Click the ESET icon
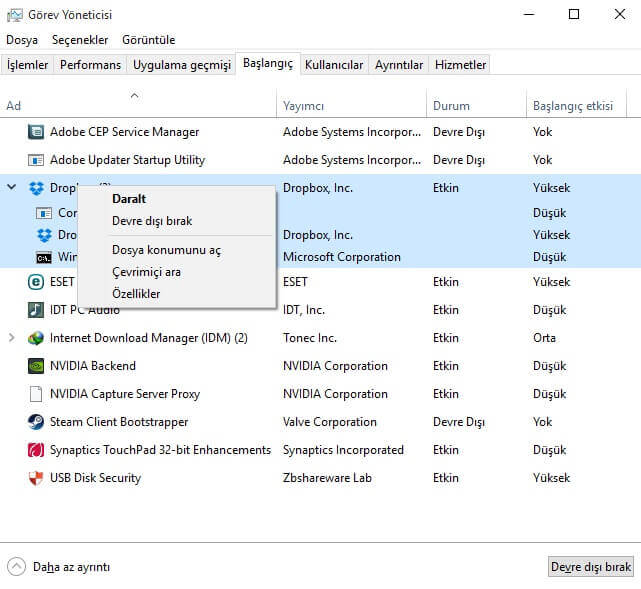The width and height of the screenshot is (641, 589). [36, 282]
